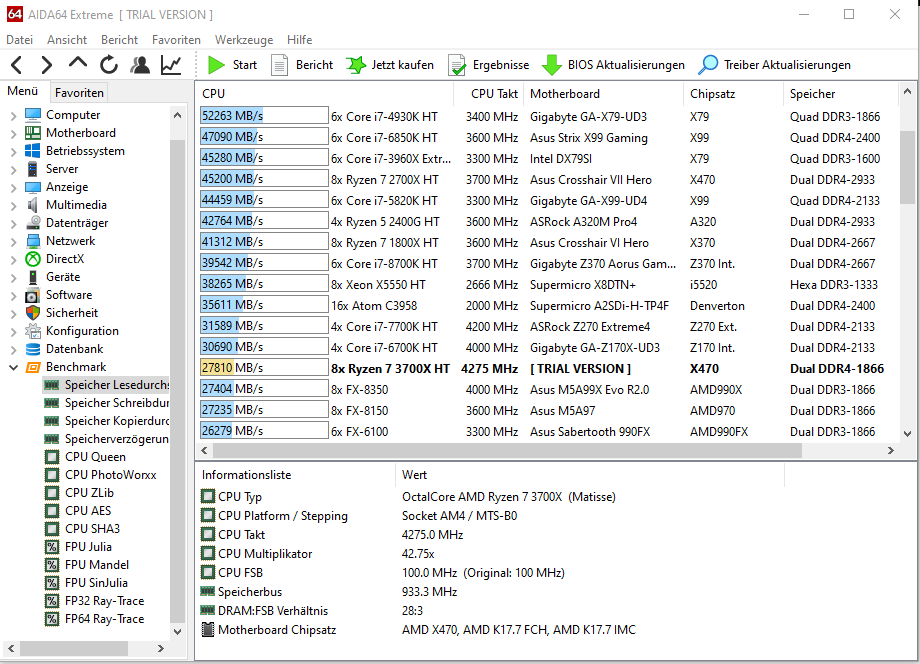Sort by Speicher column header
The height and width of the screenshot is (664, 920).
coord(841,94)
